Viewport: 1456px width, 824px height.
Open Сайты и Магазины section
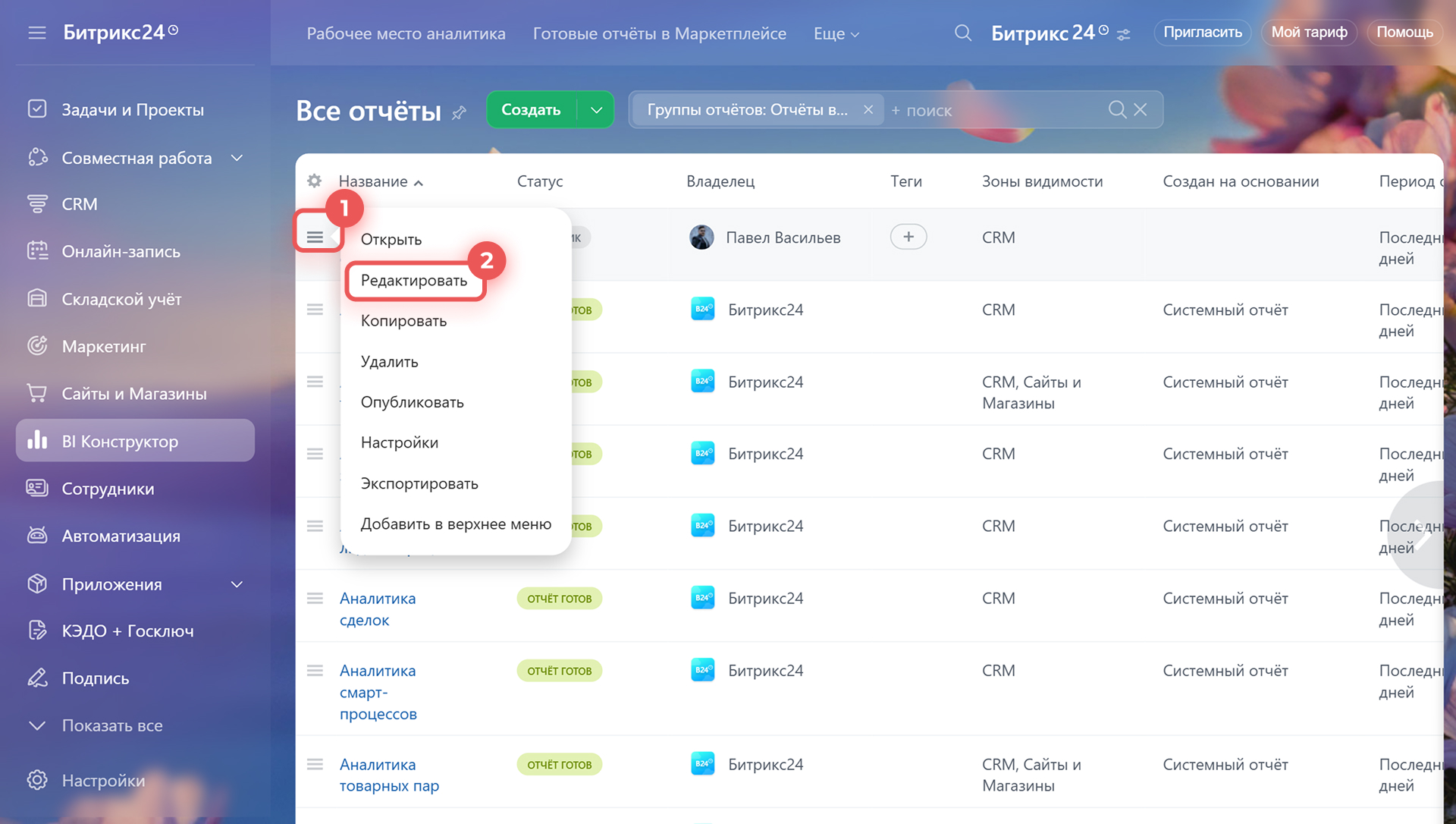[x=134, y=394]
